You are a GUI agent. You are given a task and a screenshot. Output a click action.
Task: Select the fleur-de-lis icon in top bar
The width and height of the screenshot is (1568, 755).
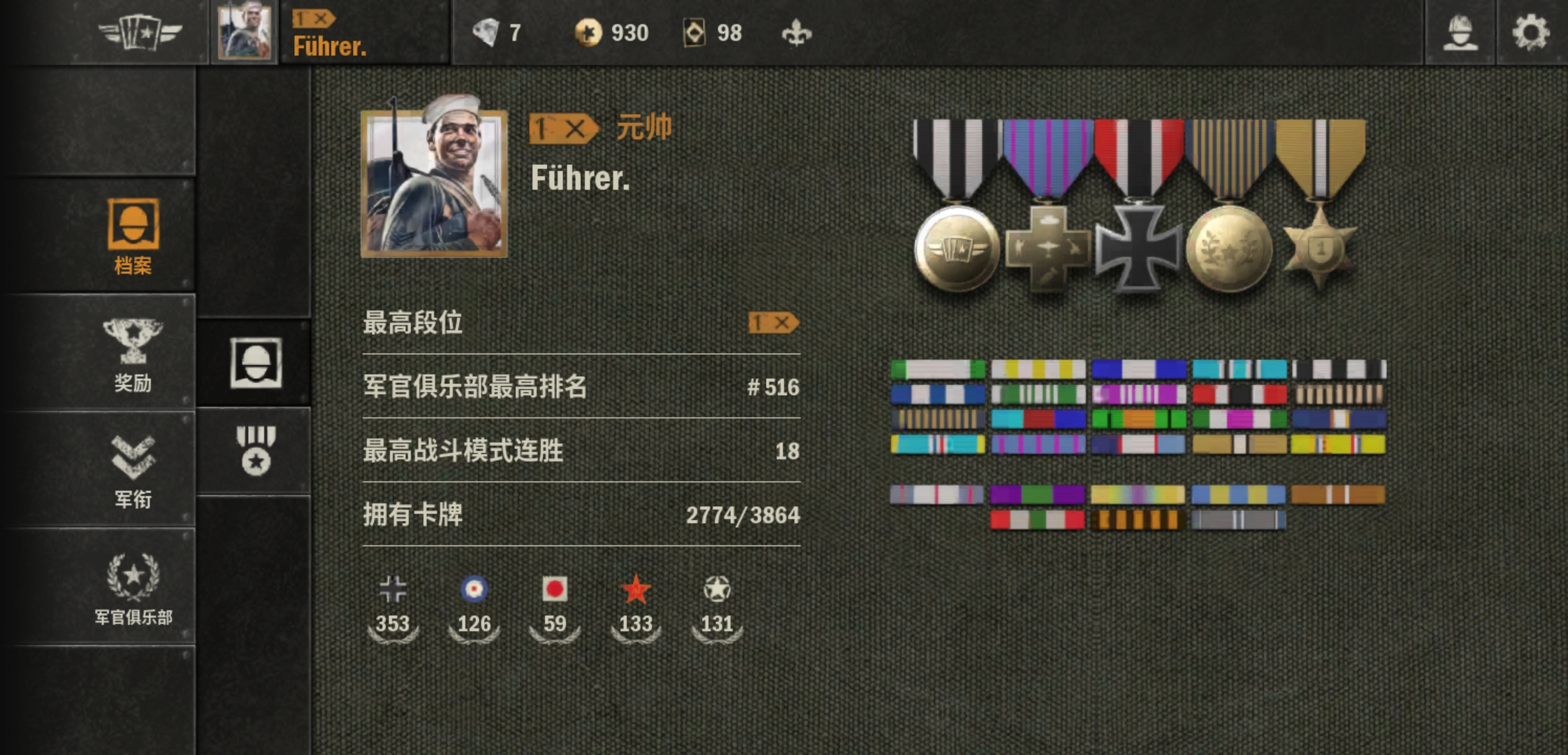tap(797, 32)
